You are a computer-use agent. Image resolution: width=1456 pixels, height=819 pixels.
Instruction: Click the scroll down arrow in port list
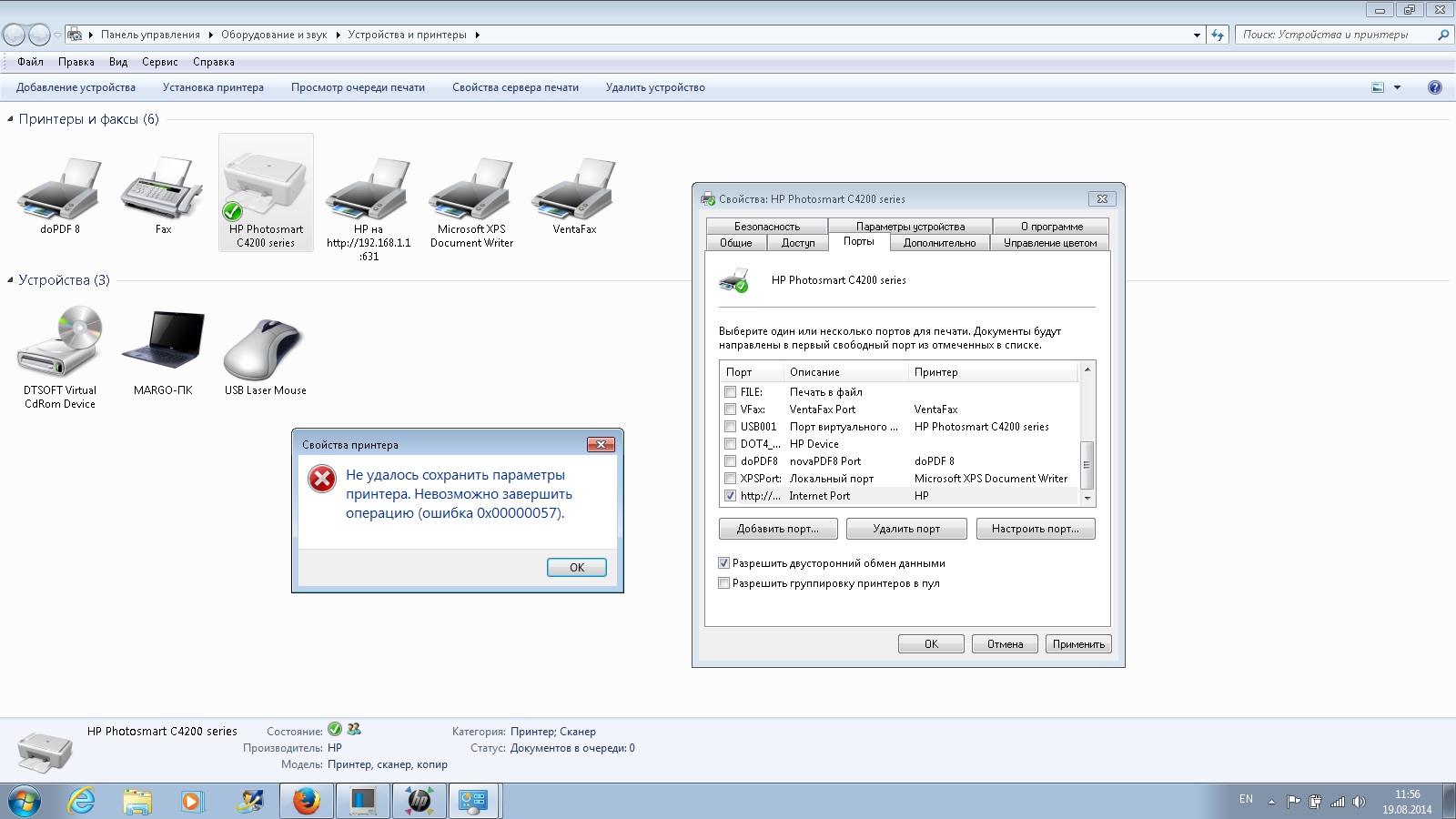[x=1087, y=498]
